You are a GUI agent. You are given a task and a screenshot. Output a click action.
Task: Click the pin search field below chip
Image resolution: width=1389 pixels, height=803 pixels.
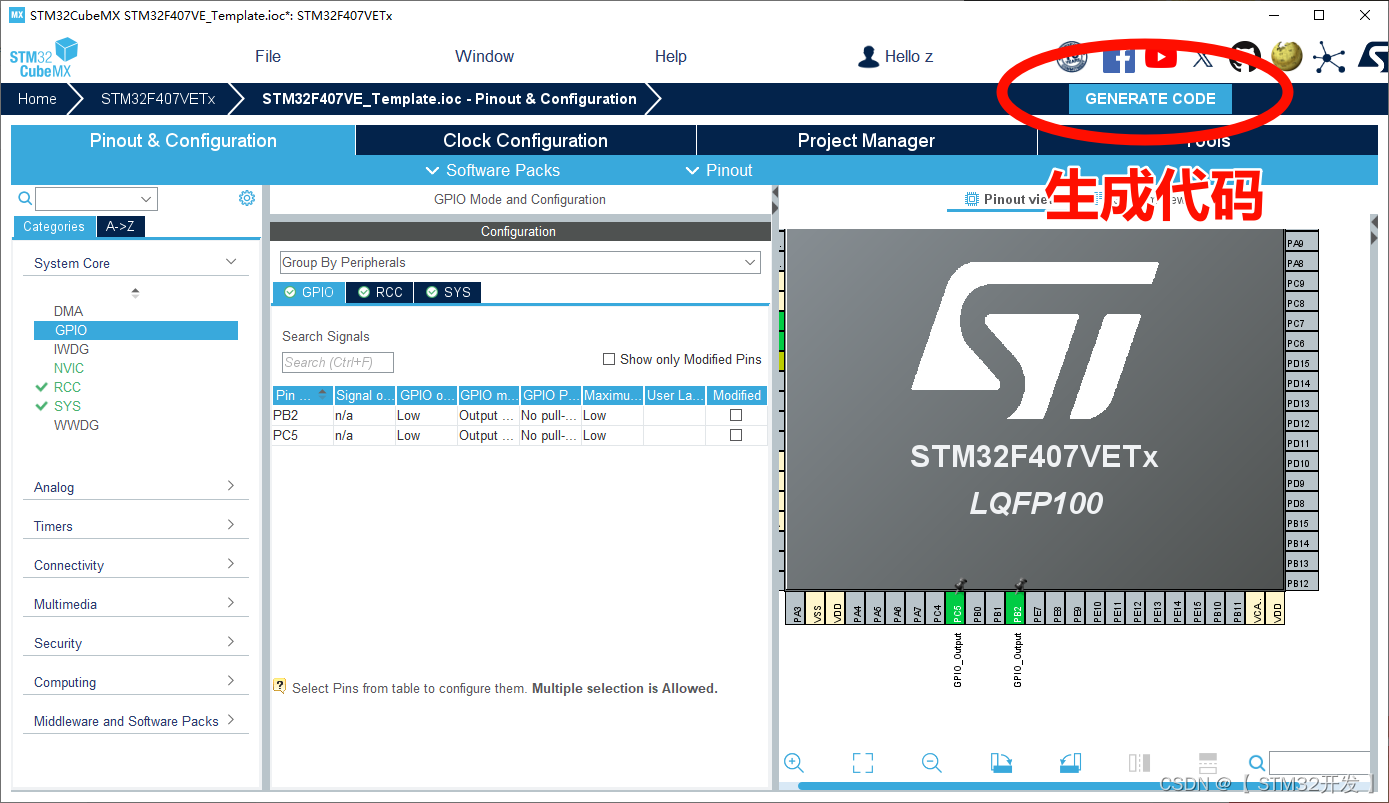click(x=1319, y=763)
